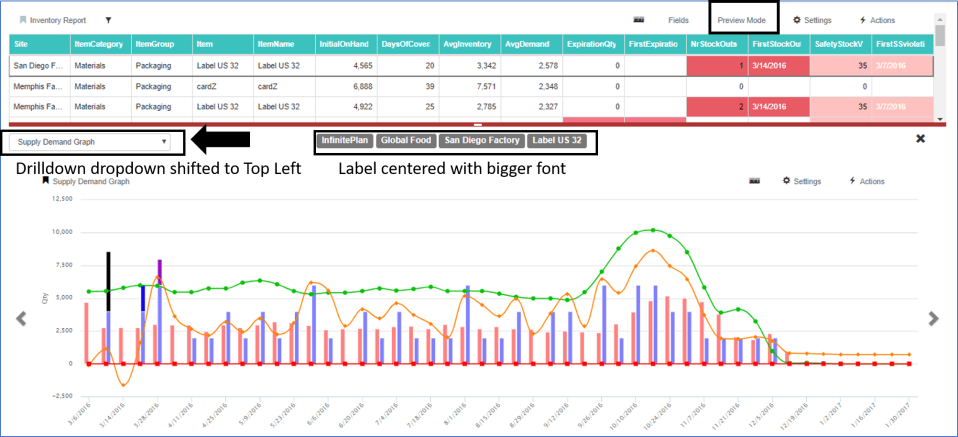Go to the next graph with right arrow
This screenshot has height=437, width=958.
(933, 319)
